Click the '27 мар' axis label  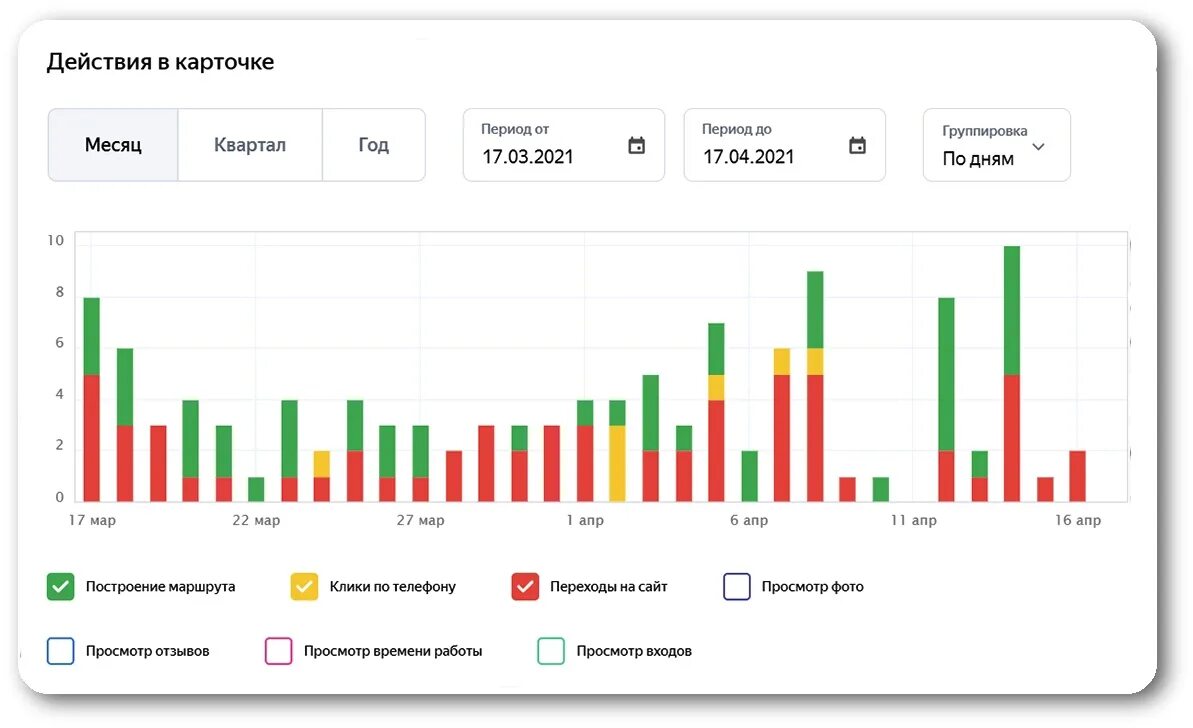[421, 520]
